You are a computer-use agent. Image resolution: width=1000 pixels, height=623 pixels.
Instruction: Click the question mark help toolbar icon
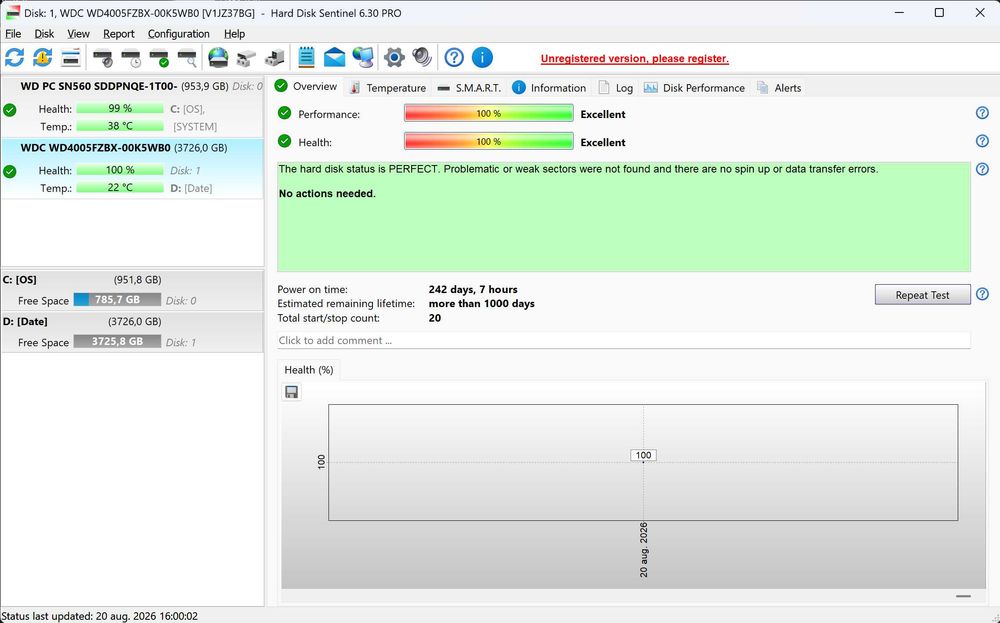454,57
